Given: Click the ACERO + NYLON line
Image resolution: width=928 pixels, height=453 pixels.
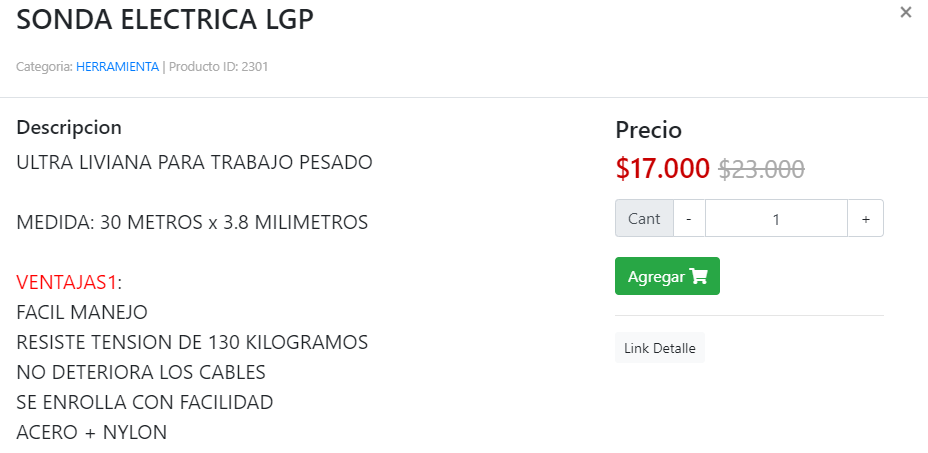Looking at the screenshot, I should [x=92, y=432].
